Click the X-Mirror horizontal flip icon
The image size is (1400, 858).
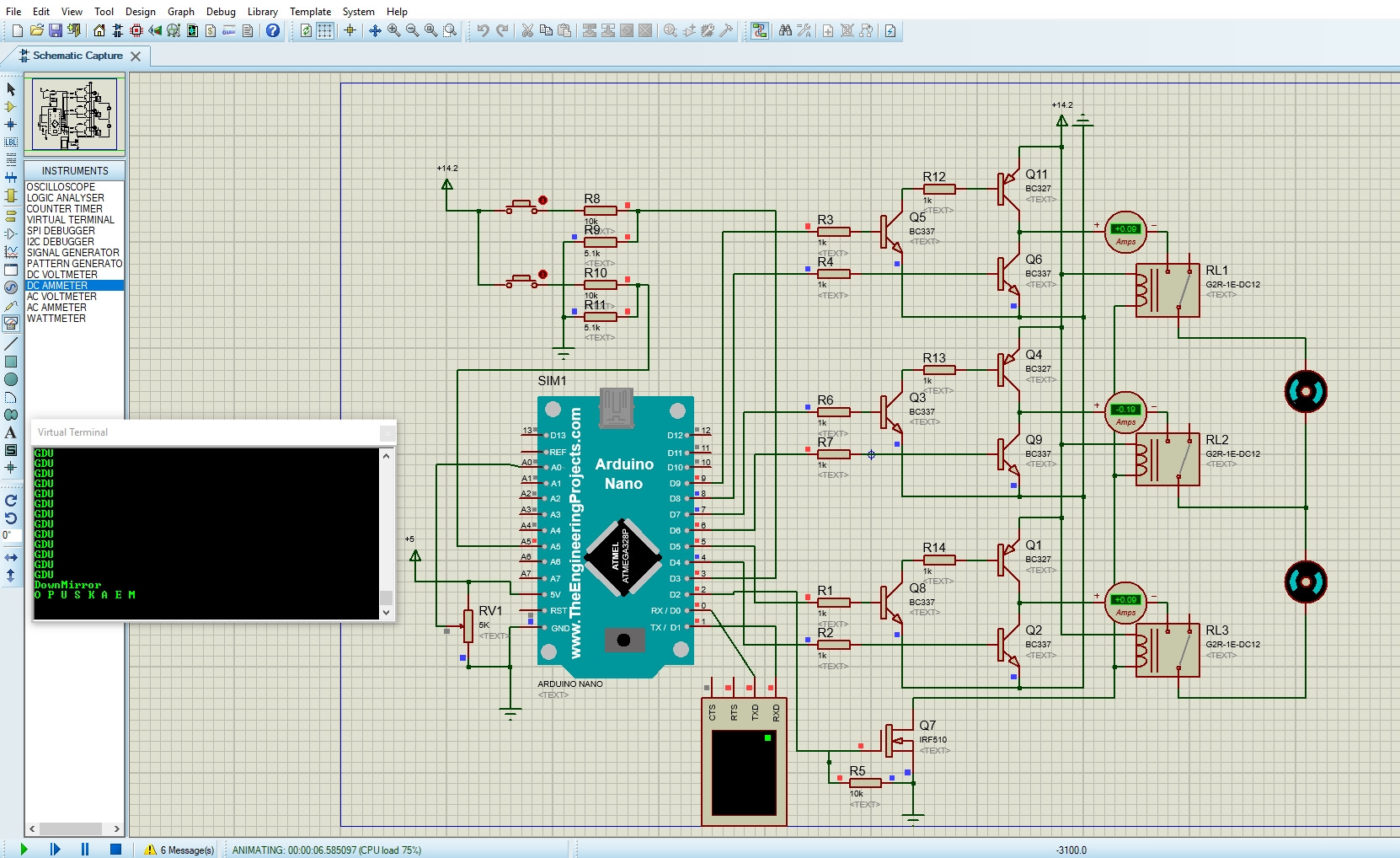click(x=11, y=558)
